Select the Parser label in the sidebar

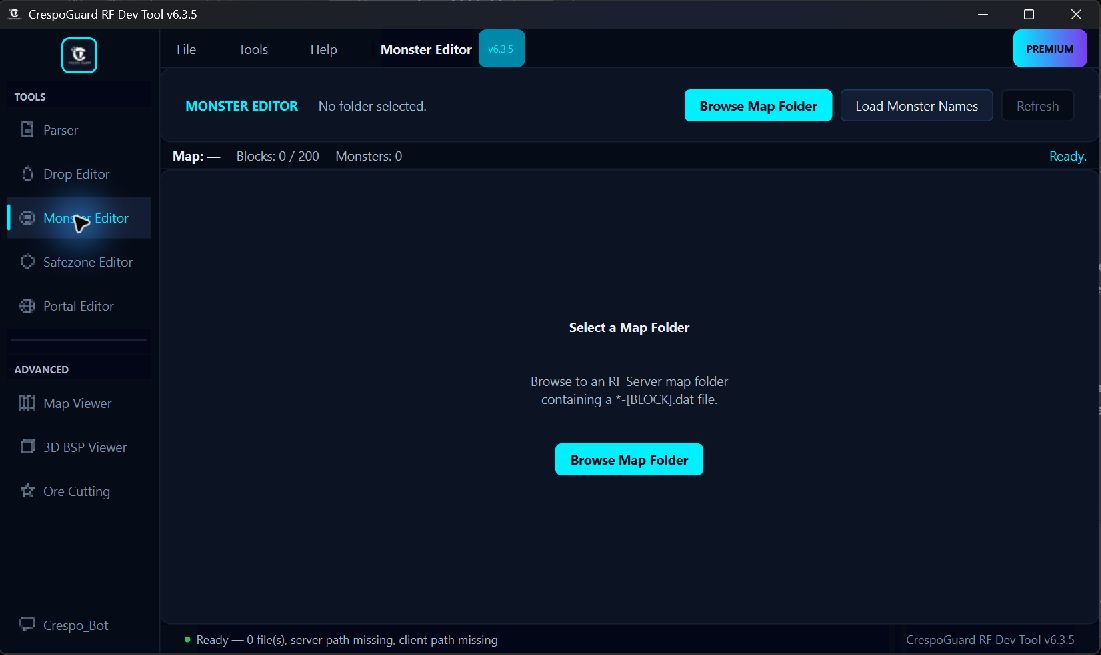[60, 130]
